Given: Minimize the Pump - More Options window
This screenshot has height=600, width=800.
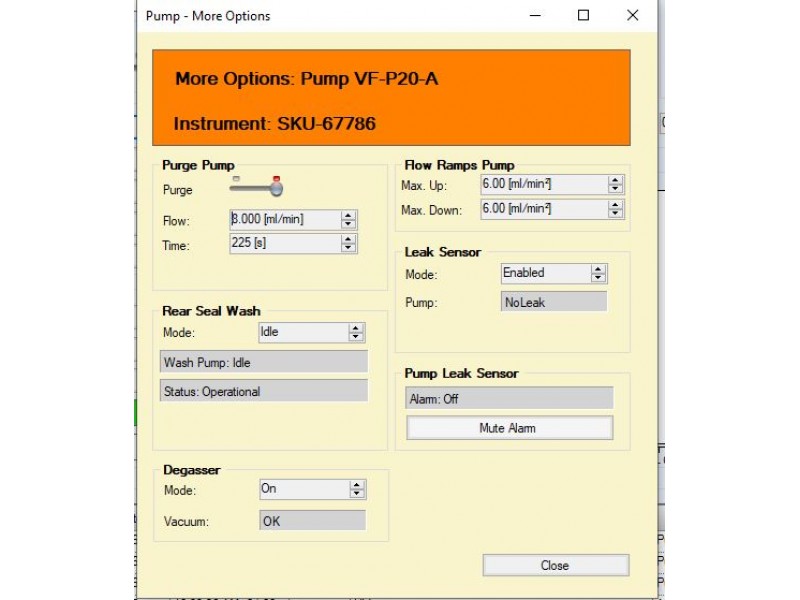Looking at the screenshot, I should (x=535, y=15).
